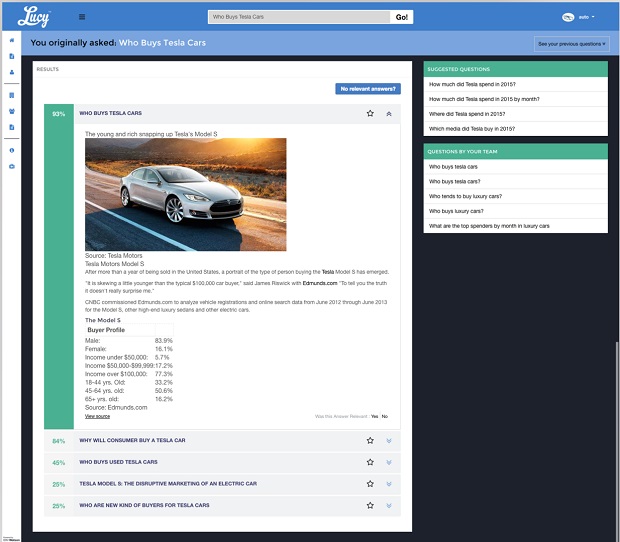Image resolution: width=620 pixels, height=542 pixels.
Task: Click the Suggested Questions panel header
Action: (x=516, y=69)
